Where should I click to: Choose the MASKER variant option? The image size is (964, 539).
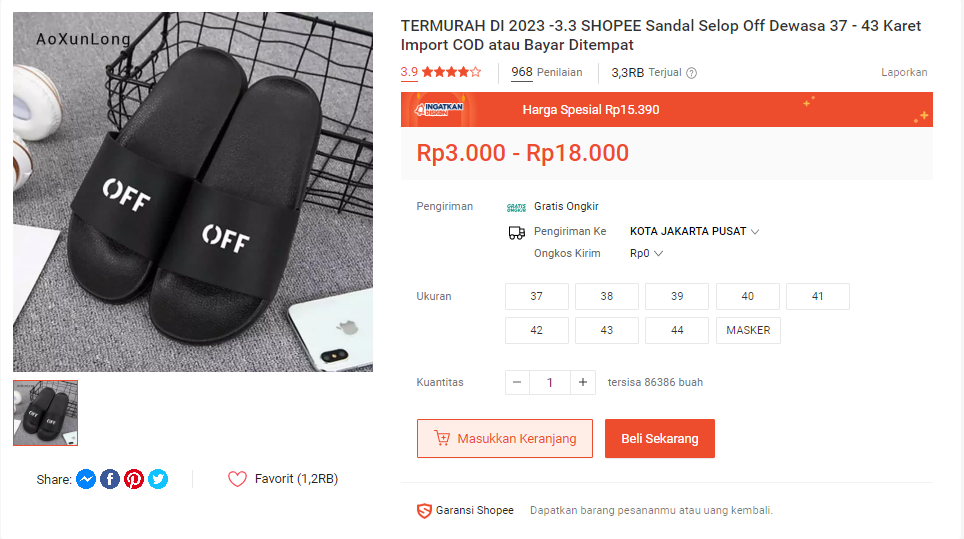pos(748,330)
